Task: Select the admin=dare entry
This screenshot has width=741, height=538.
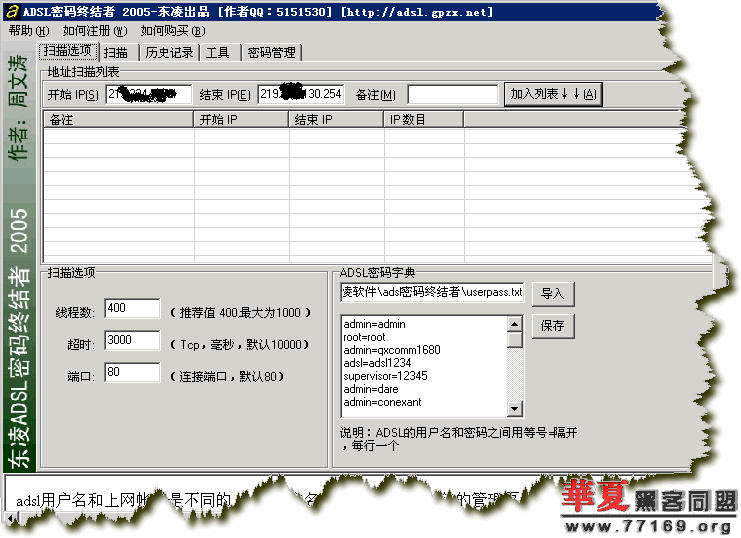Action: click(x=370, y=389)
